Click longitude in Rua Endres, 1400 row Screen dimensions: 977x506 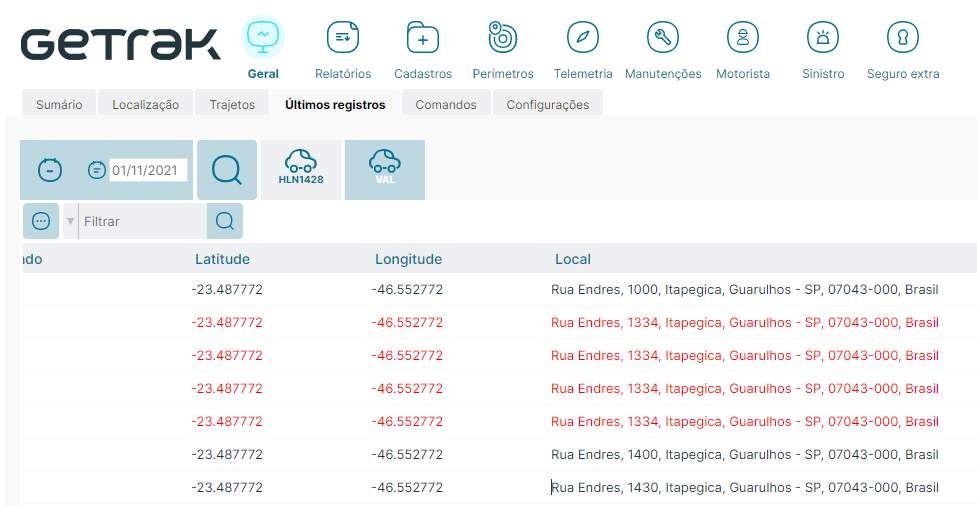tap(407, 454)
